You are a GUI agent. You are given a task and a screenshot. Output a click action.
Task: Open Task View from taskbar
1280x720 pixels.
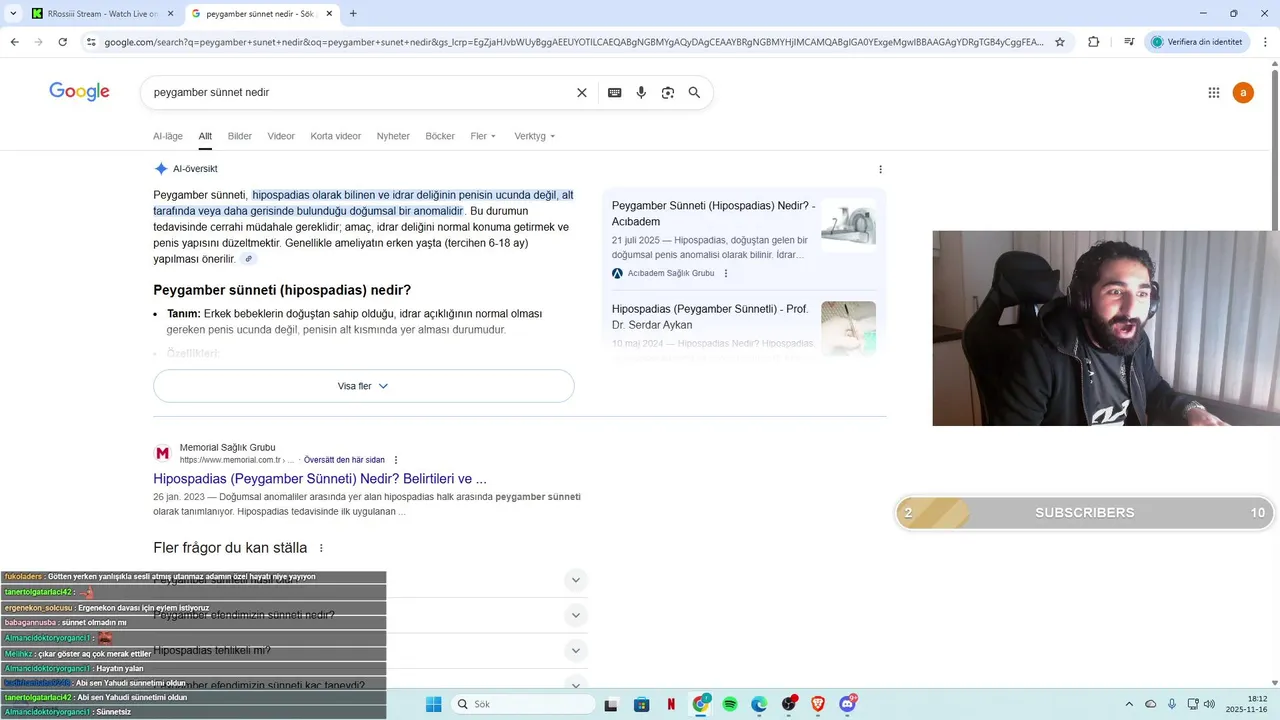(x=612, y=704)
